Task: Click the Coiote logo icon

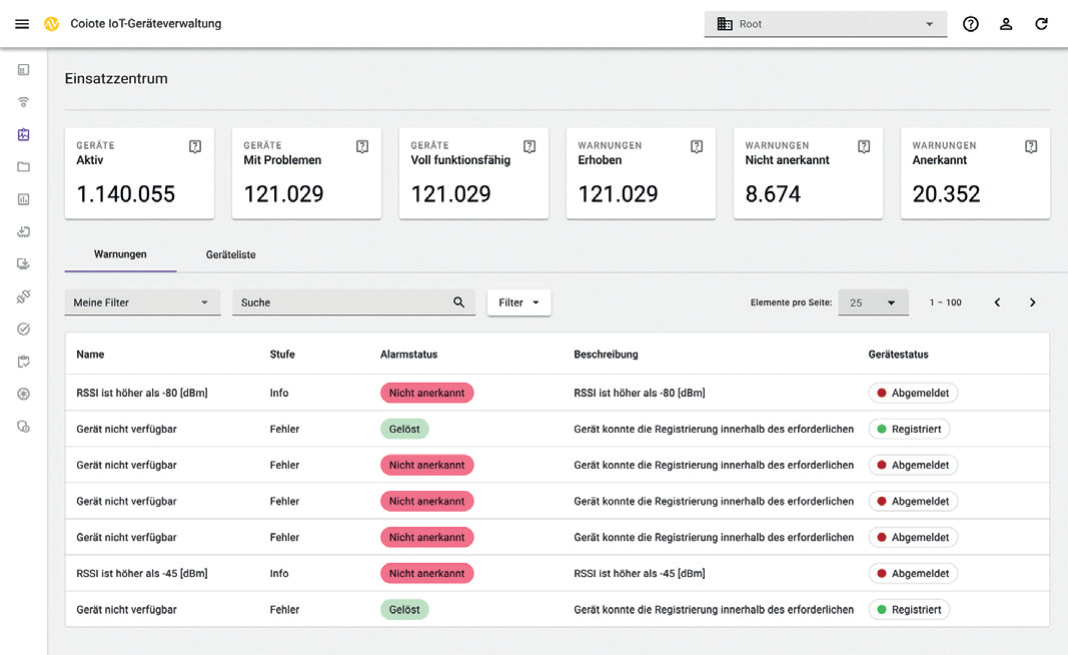Action: [x=52, y=24]
